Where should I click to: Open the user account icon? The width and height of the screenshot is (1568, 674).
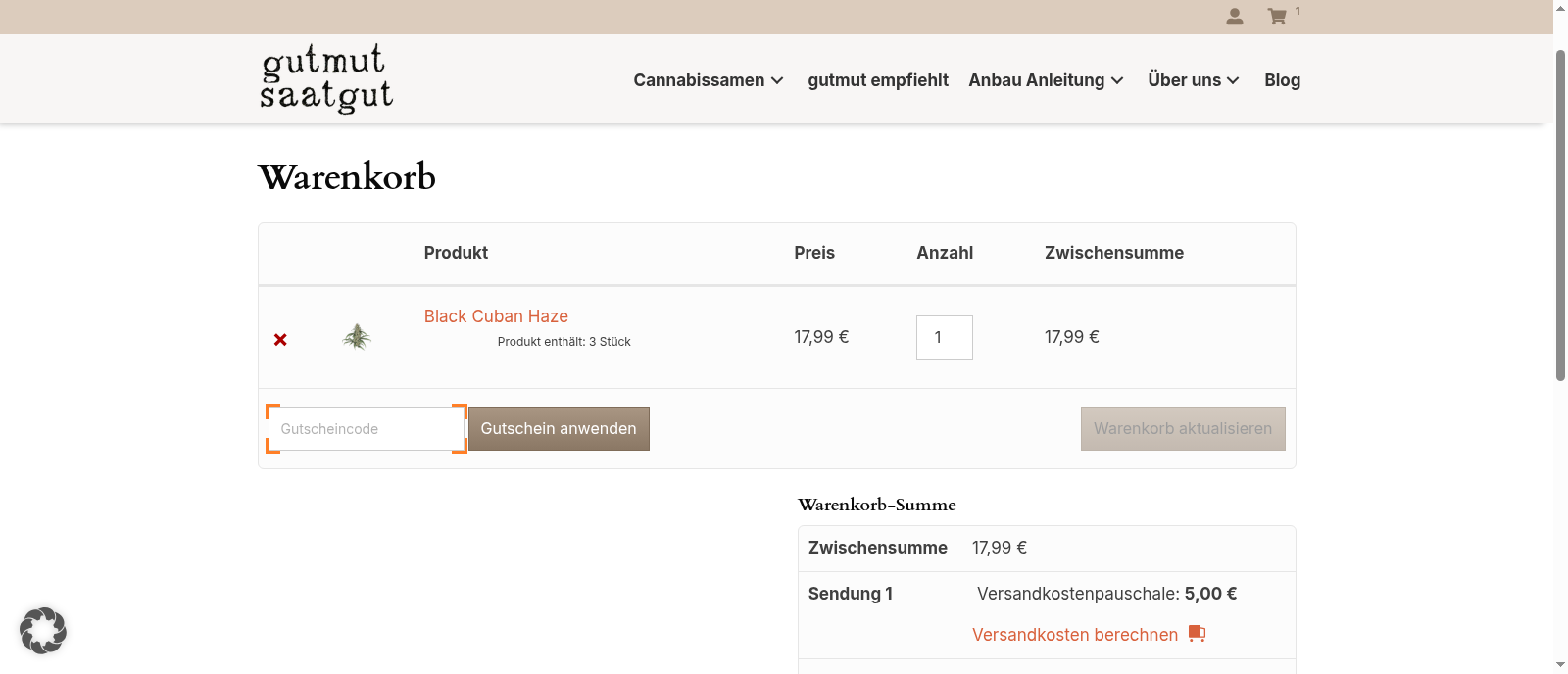click(1234, 17)
